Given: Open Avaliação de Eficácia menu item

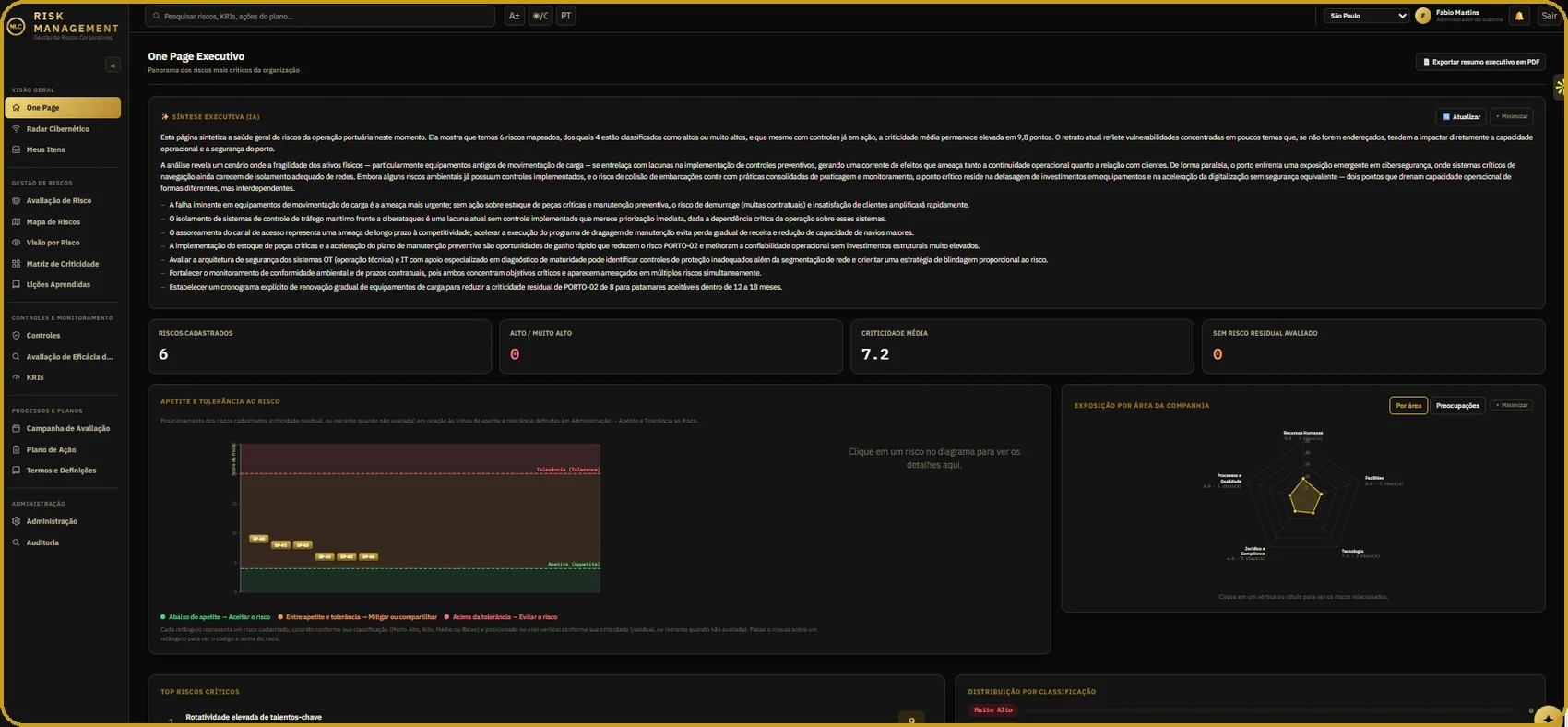Looking at the screenshot, I should (x=63, y=356).
